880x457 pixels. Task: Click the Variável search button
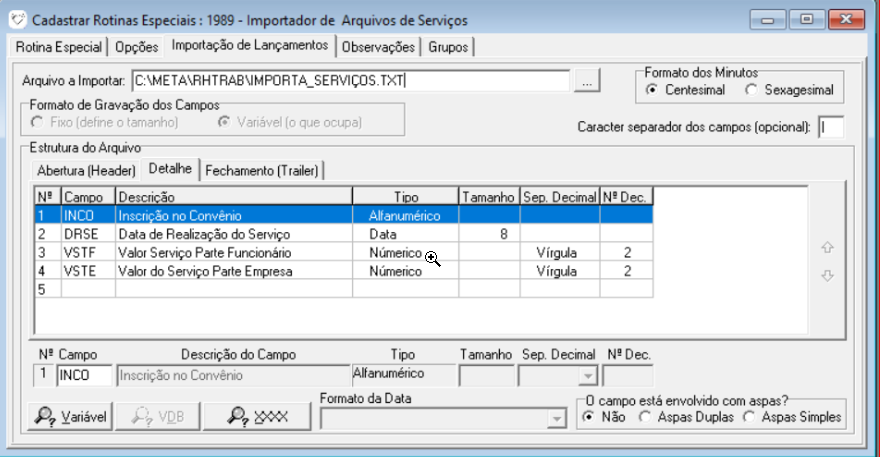70,417
